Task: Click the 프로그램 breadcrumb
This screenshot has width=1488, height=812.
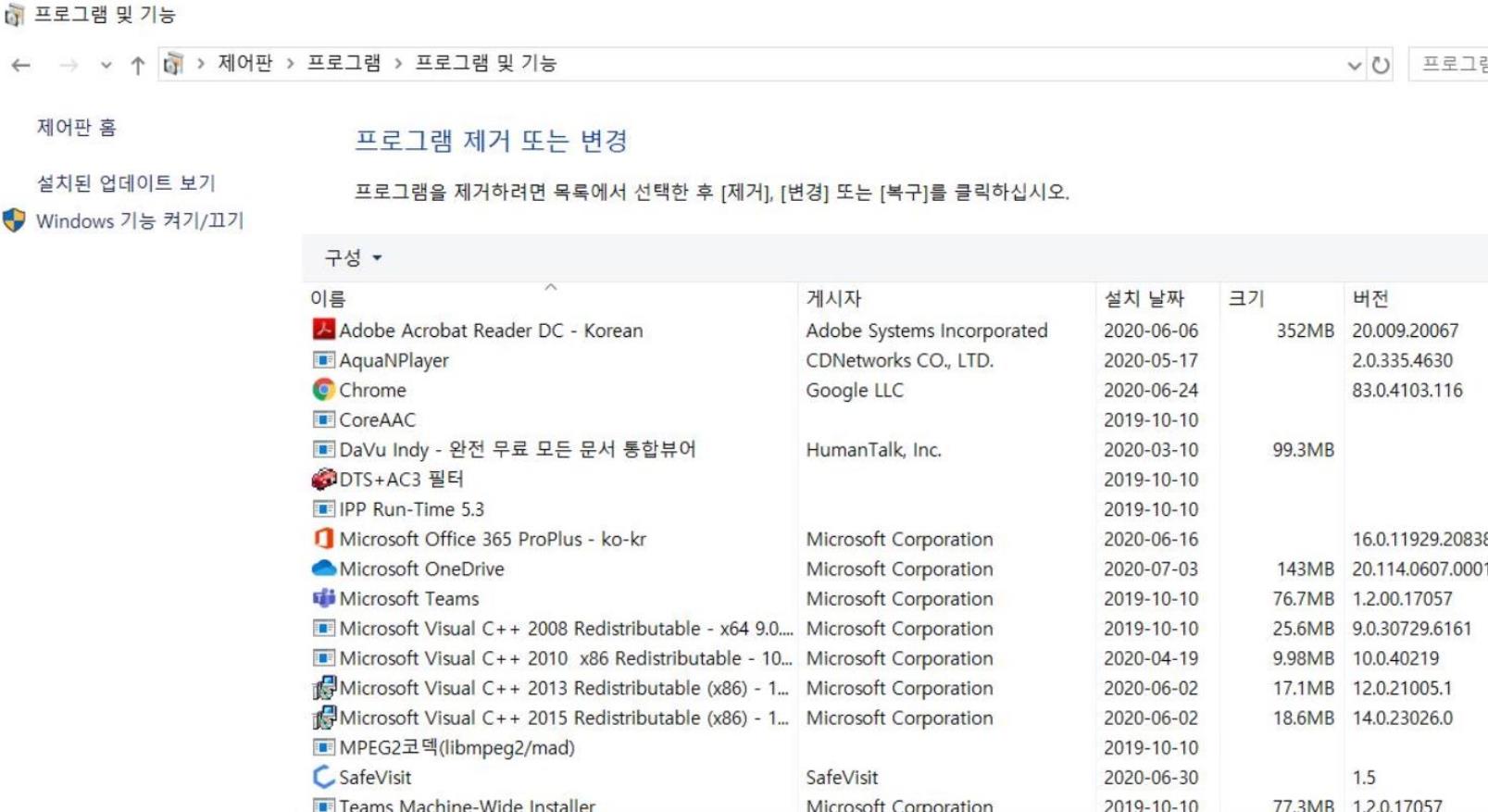Action: pyautogui.click(x=344, y=63)
